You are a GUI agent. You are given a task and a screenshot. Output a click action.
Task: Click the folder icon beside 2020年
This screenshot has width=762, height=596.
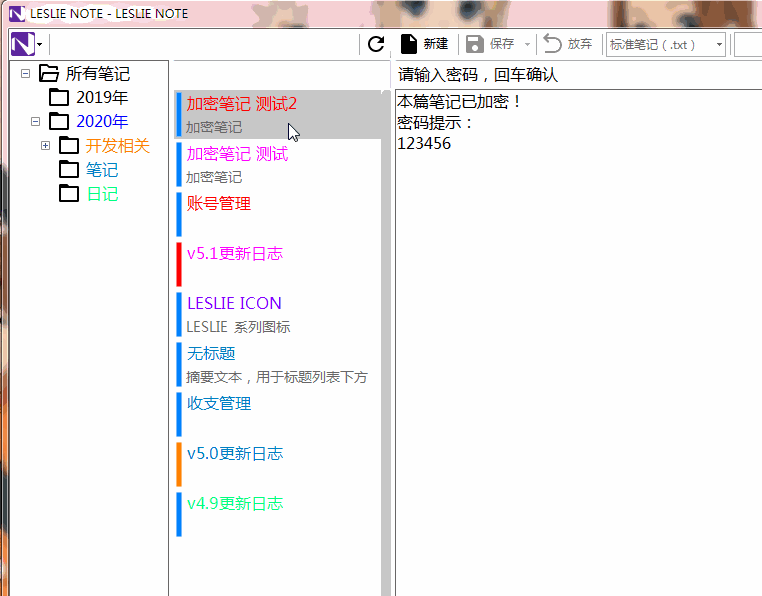(59, 121)
